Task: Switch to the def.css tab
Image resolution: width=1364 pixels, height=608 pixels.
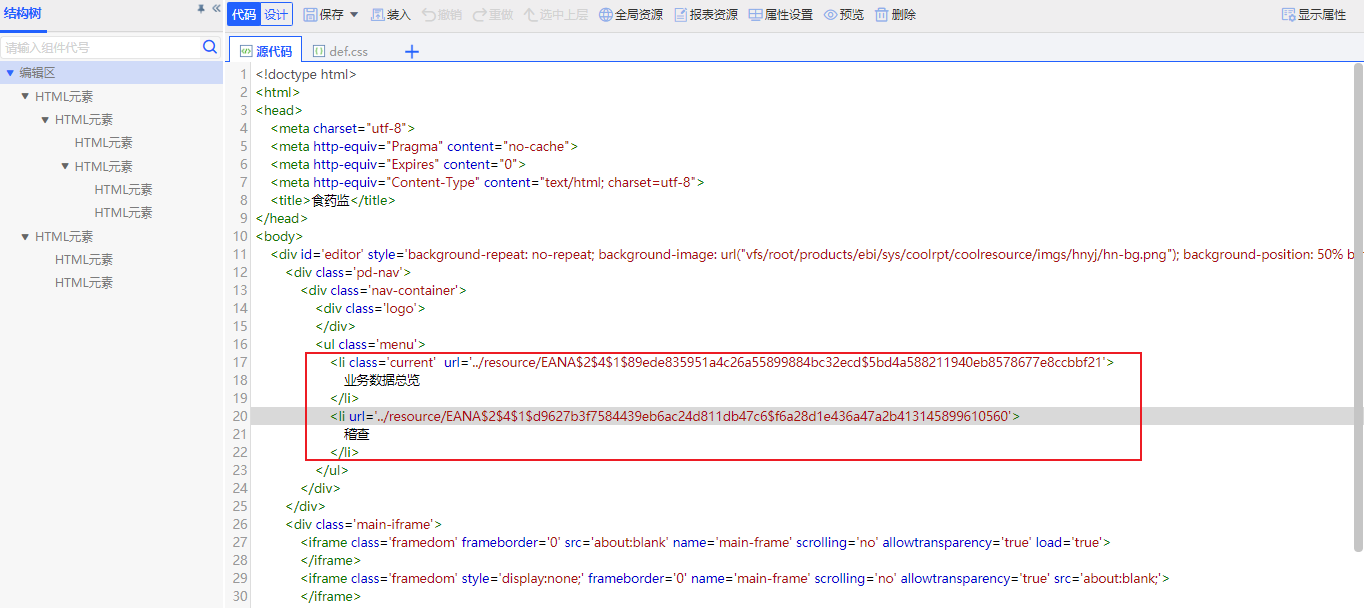Action: 340,51
